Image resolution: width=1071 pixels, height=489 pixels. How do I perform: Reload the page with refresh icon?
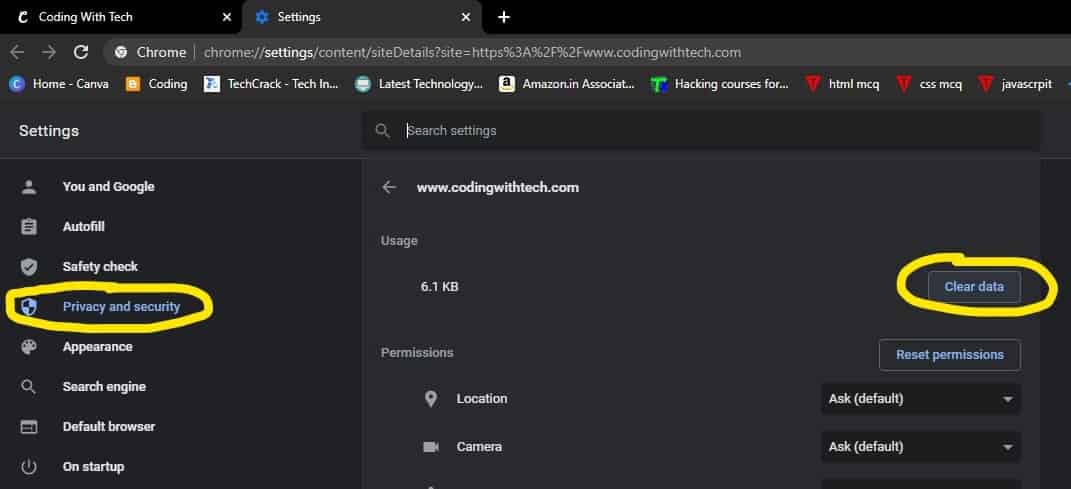pyautogui.click(x=81, y=52)
